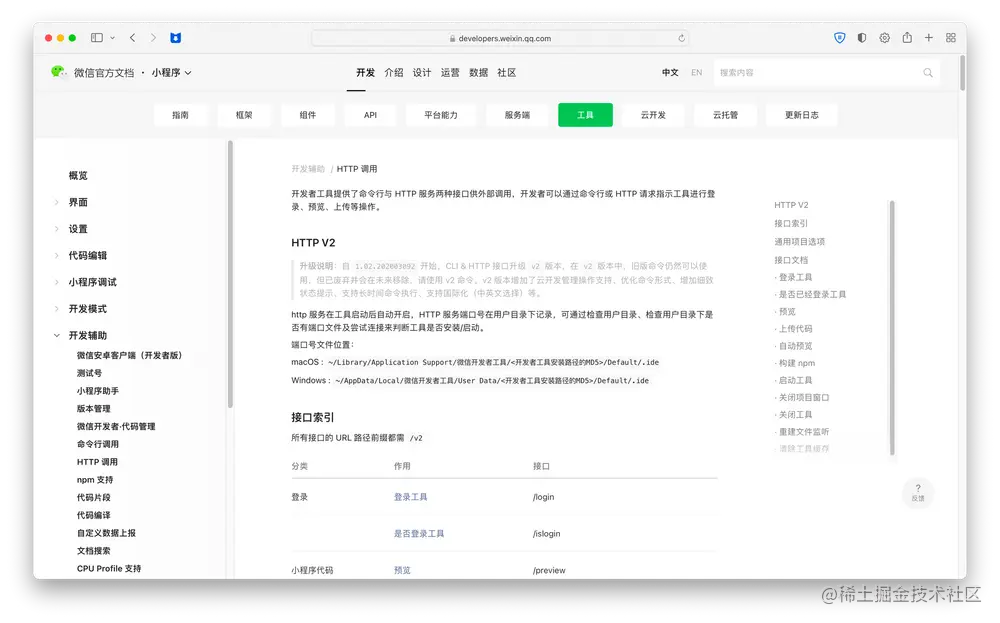Open the floating 反馈 feedback icon
The width and height of the screenshot is (1000, 623).
tap(918, 492)
